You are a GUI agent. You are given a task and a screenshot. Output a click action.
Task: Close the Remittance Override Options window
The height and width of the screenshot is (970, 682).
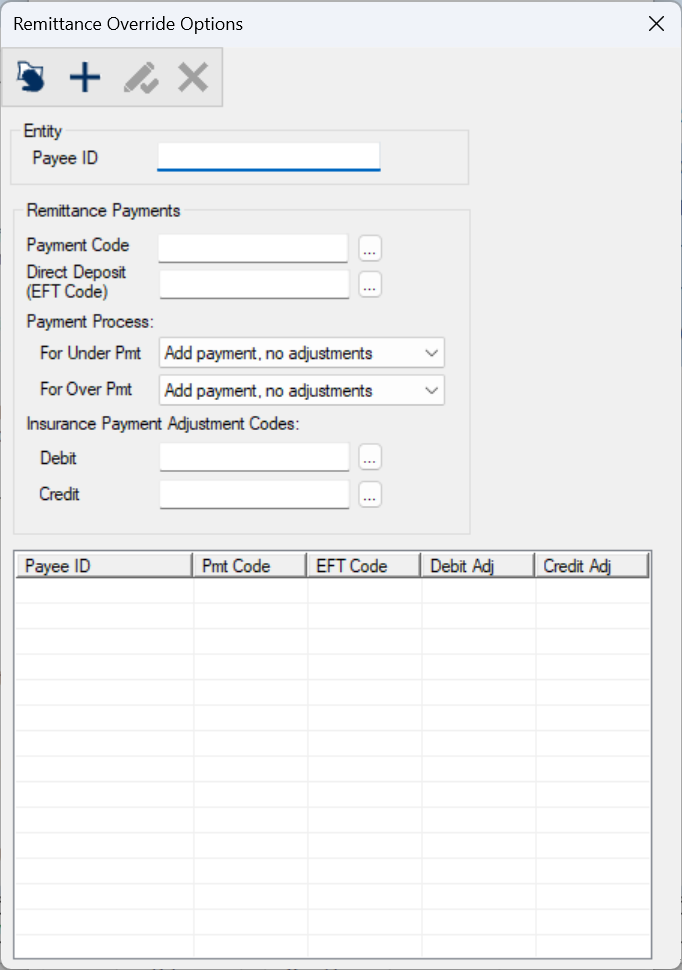tap(656, 24)
